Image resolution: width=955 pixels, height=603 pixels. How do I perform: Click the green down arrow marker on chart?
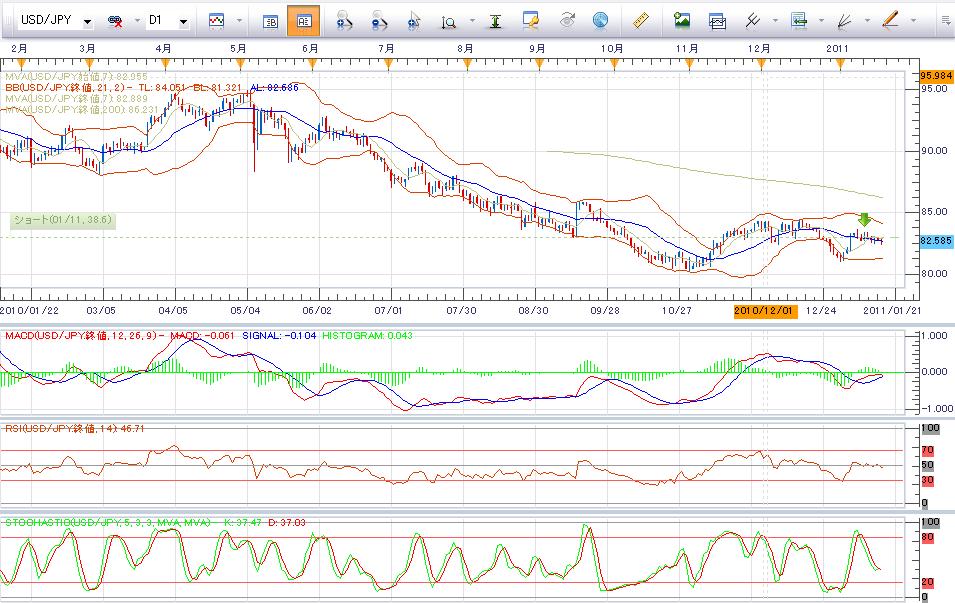[x=865, y=219]
